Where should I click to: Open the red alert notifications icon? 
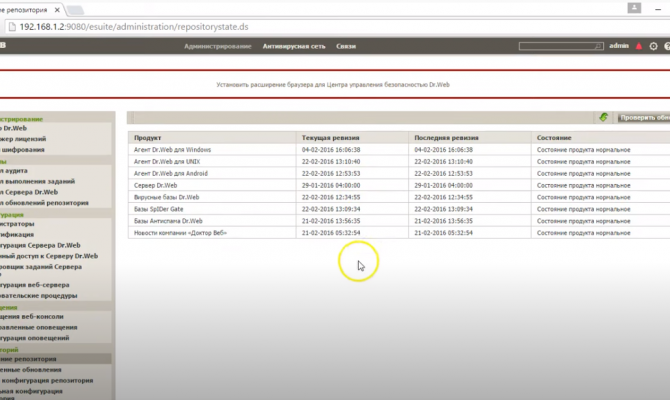click(639, 46)
